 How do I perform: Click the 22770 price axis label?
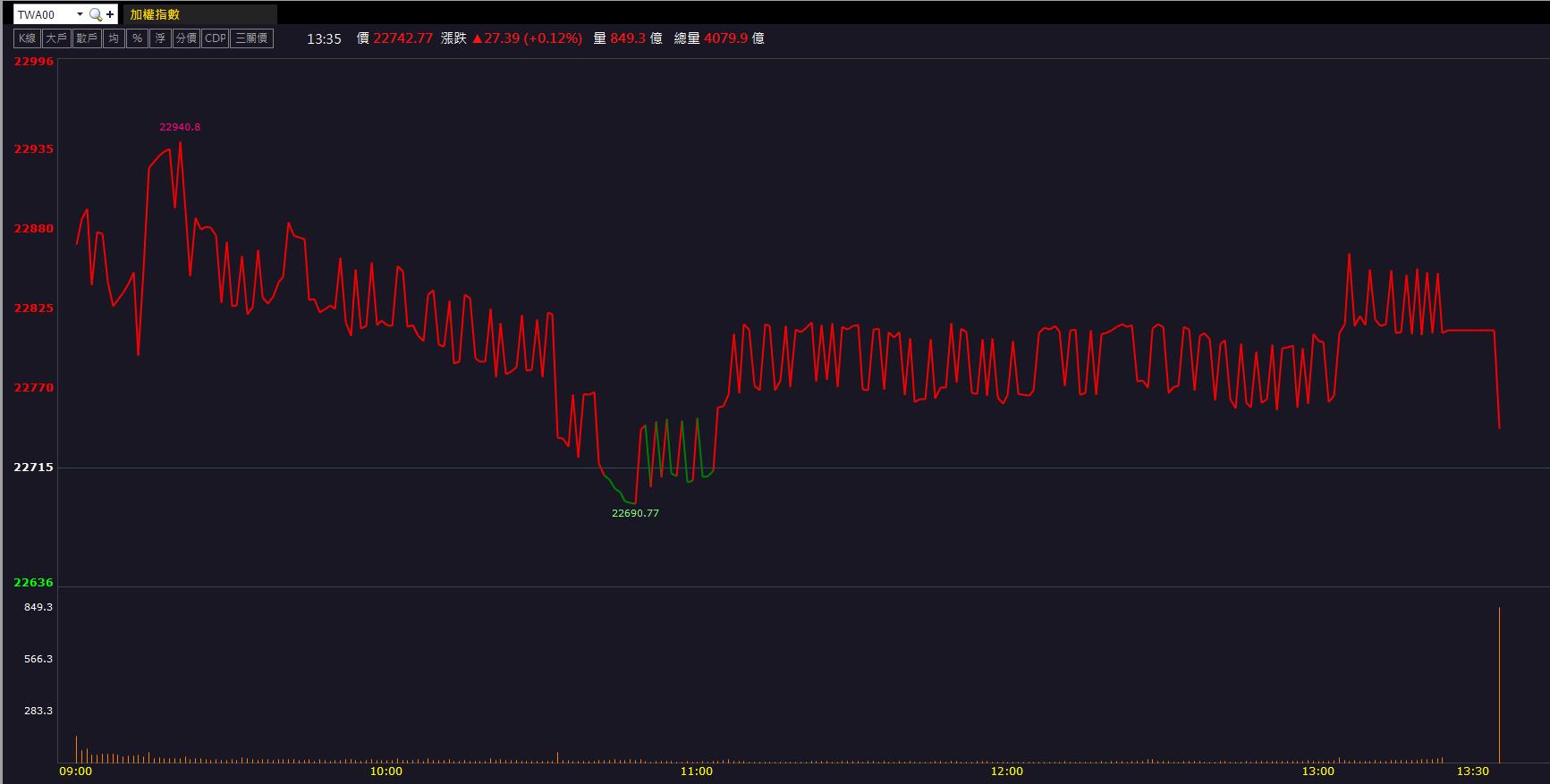34,388
